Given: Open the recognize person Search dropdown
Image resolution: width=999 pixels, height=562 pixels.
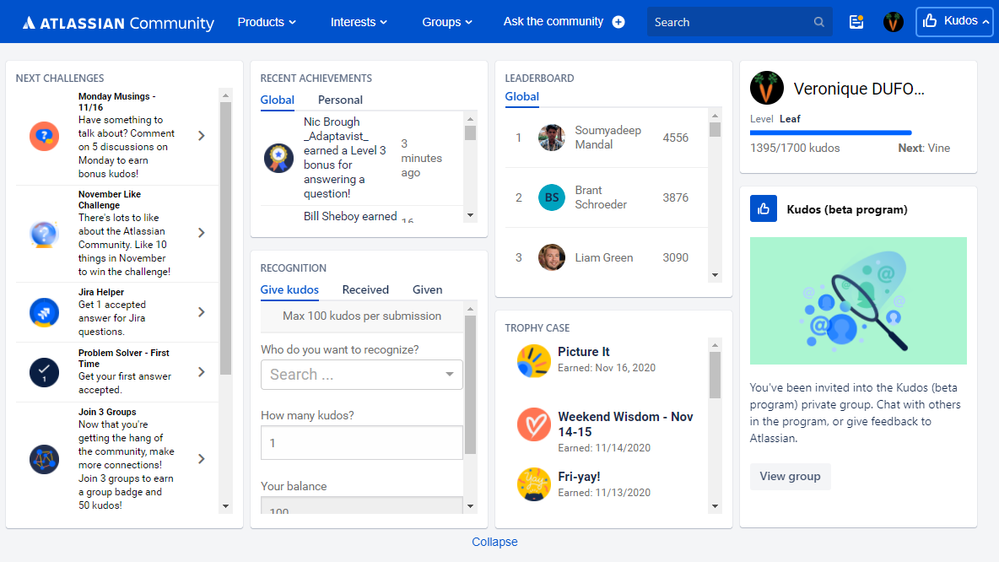Looking at the screenshot, I should [x=361, y=375].
